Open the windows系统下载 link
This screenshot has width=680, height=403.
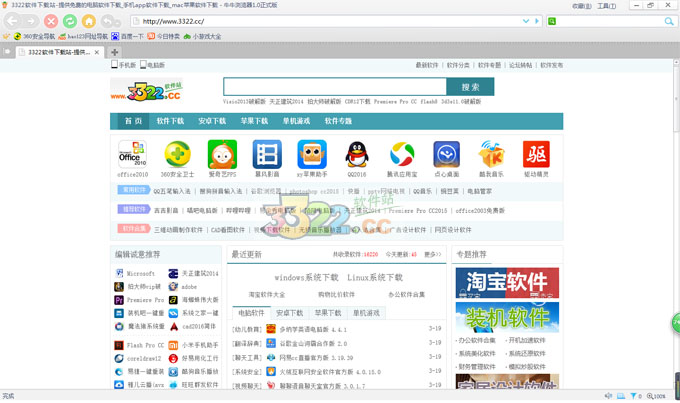(306, 277)
